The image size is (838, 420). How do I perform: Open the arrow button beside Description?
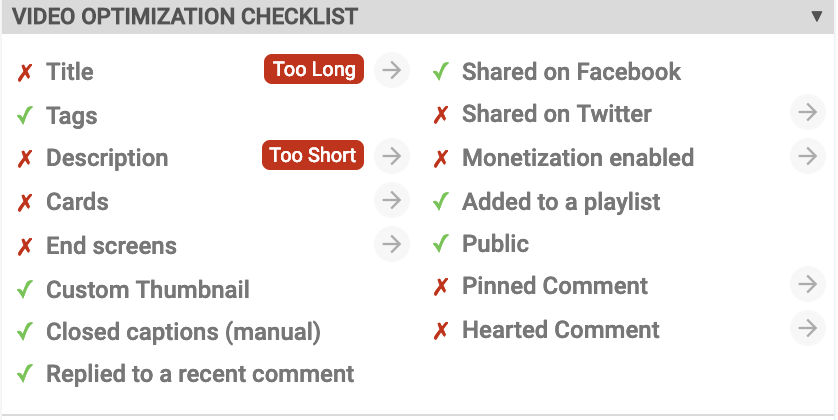click(392, 157)
